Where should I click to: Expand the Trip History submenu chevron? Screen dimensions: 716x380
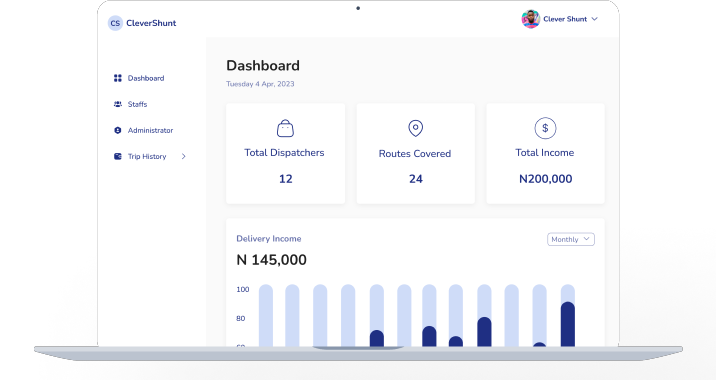184,156
